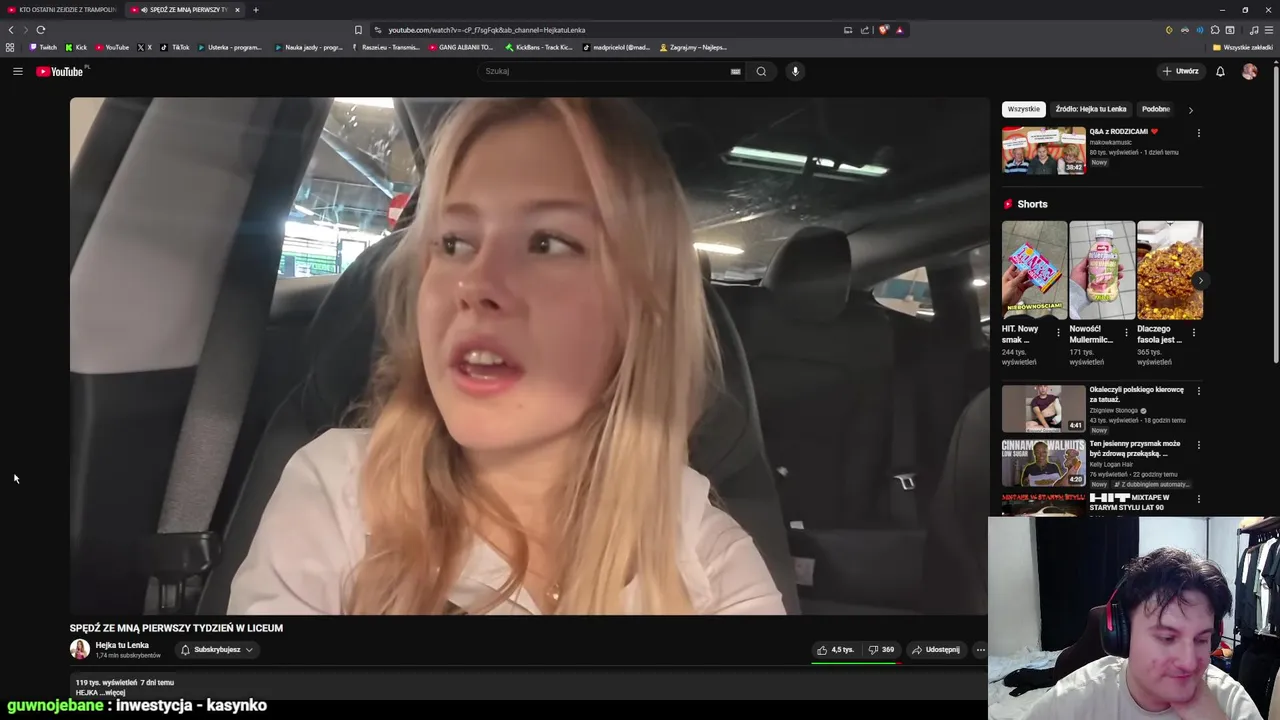
Task: Open the HIT. Nowy smak short thumbnail
Action: point(1034,270)
